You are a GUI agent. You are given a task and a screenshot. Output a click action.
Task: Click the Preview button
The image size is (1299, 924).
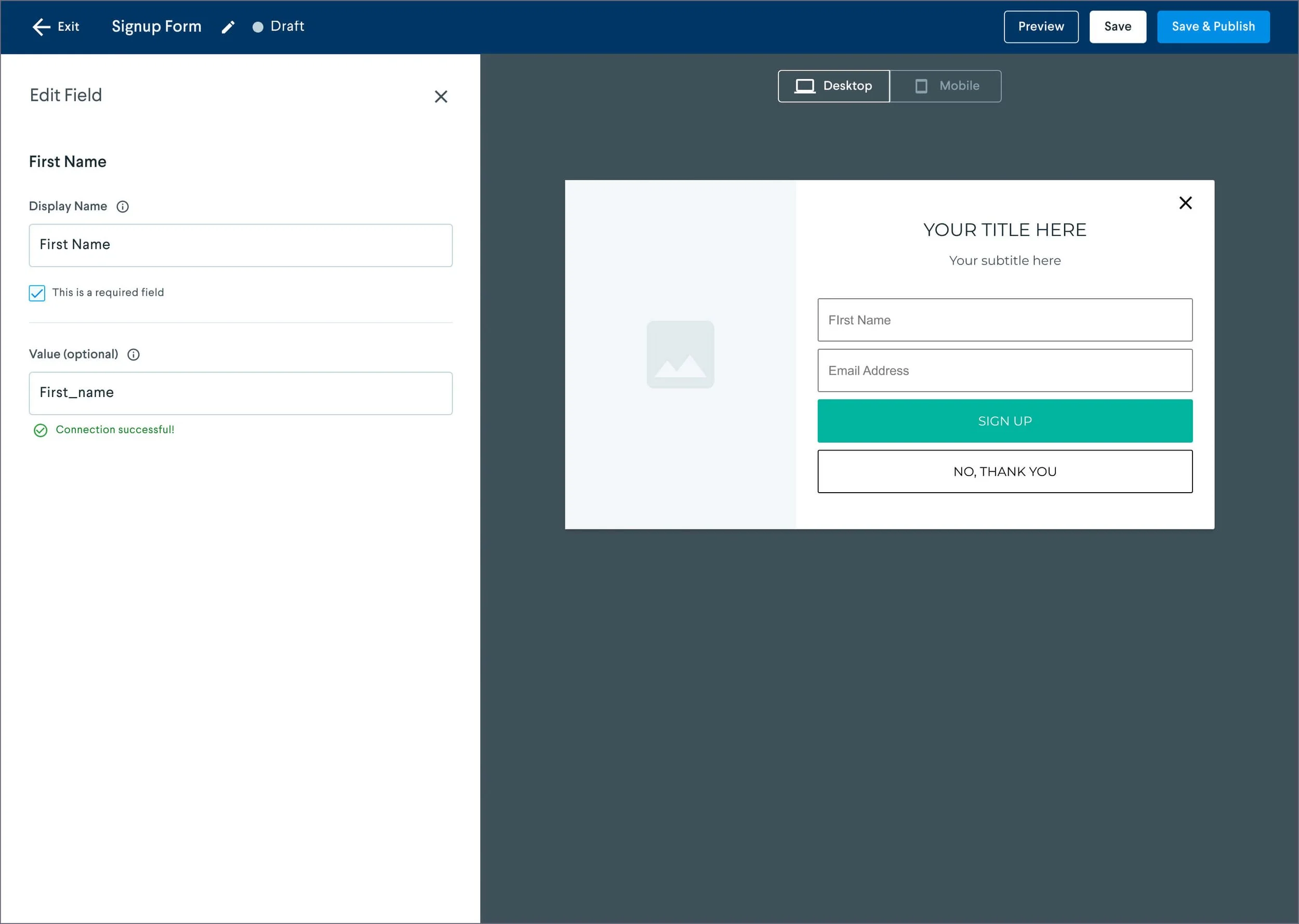(1040, 27)
